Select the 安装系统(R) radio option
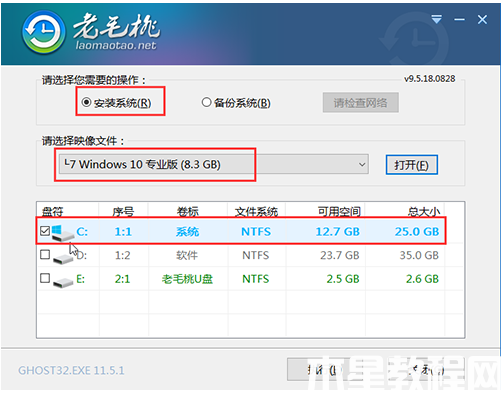 (x=116, y=103)
